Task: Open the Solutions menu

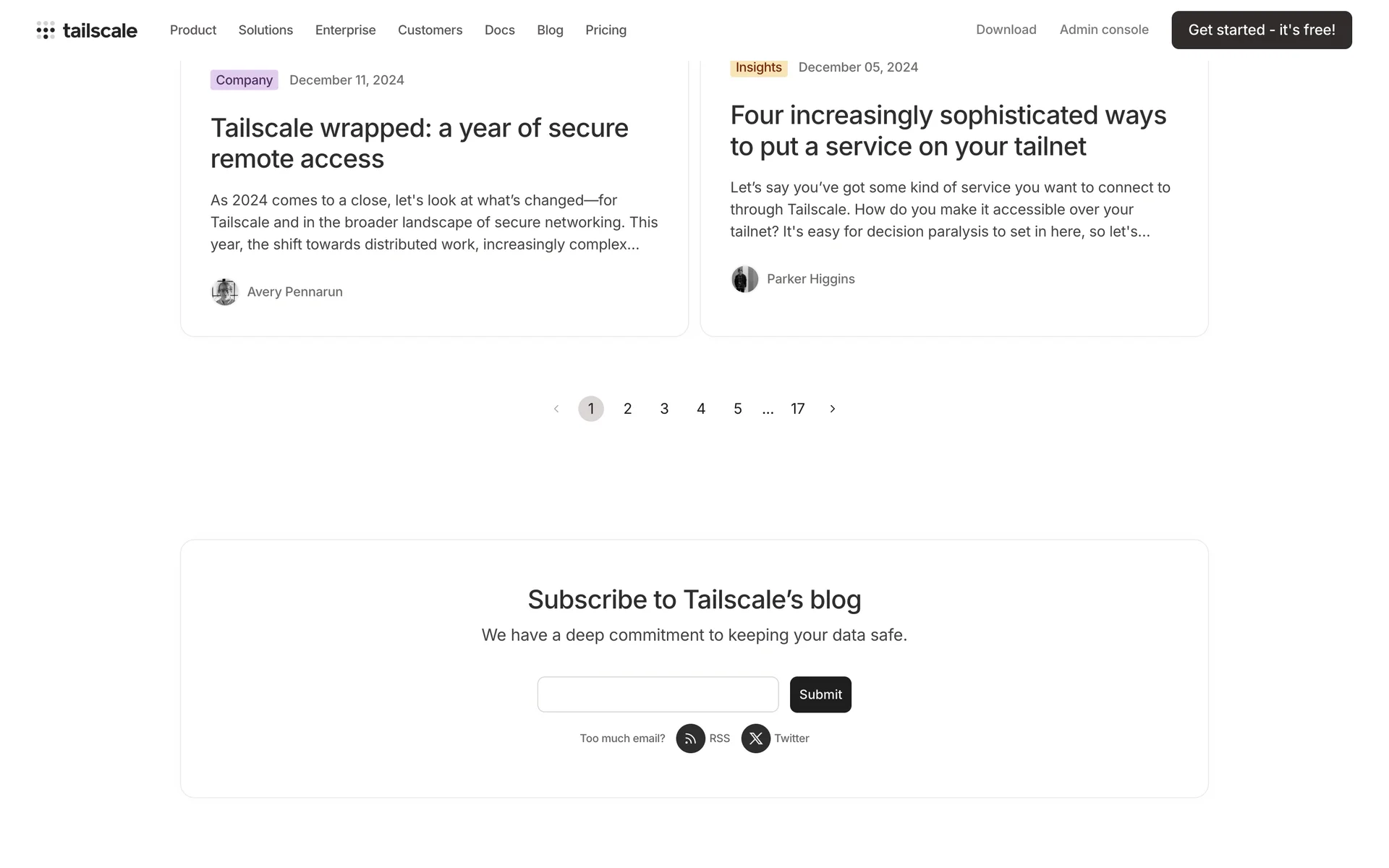Action: tap(266, 30)
